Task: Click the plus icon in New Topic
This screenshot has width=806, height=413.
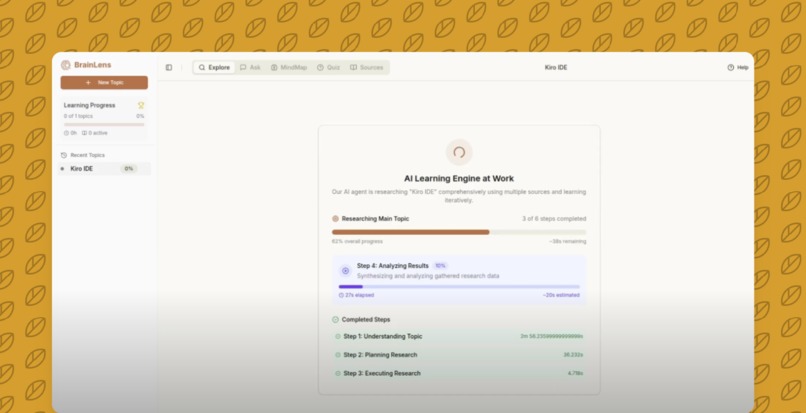Action: click(88, 82)
